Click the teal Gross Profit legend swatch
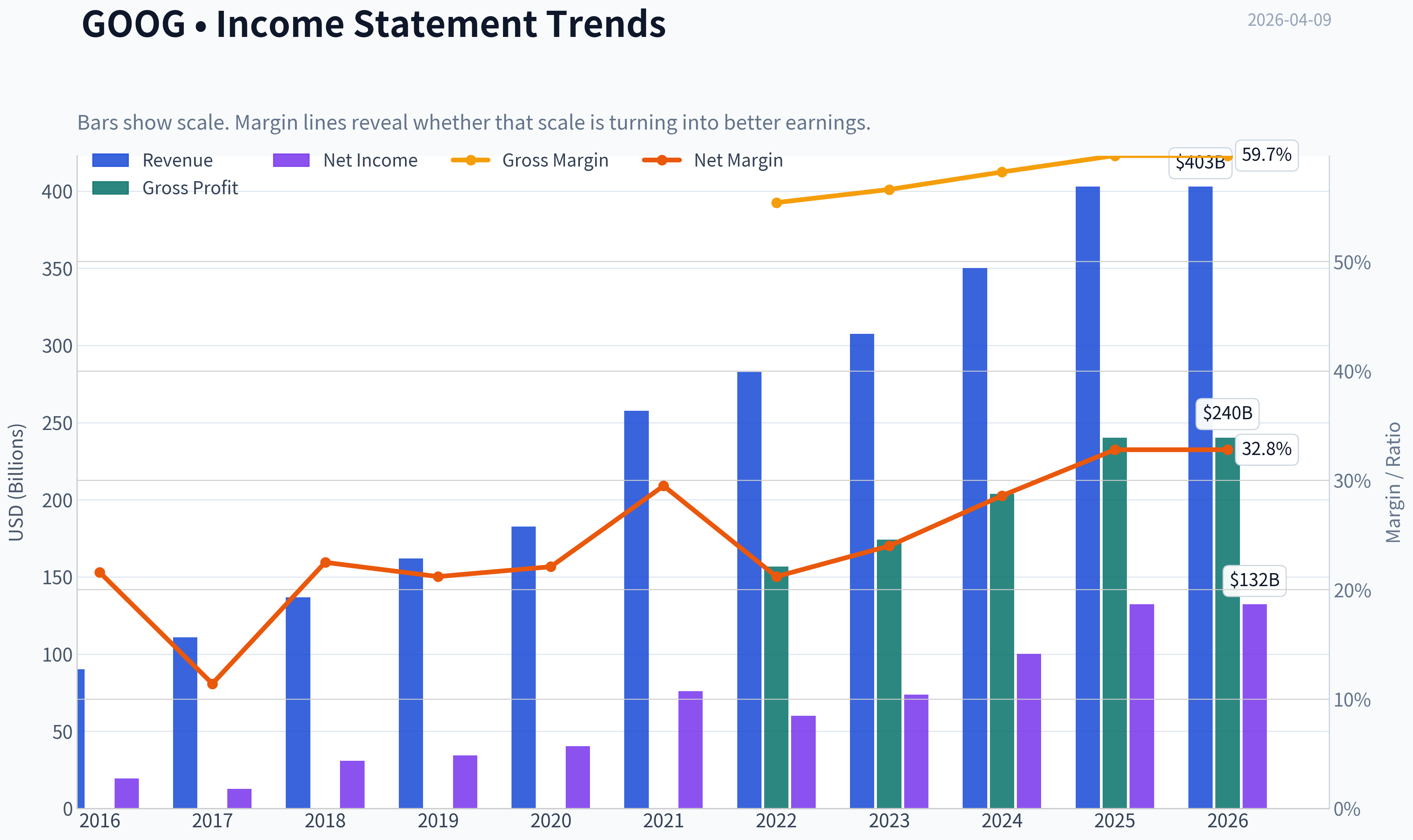The width and height of the screenshot is (1413, 840). coord(110,188)
